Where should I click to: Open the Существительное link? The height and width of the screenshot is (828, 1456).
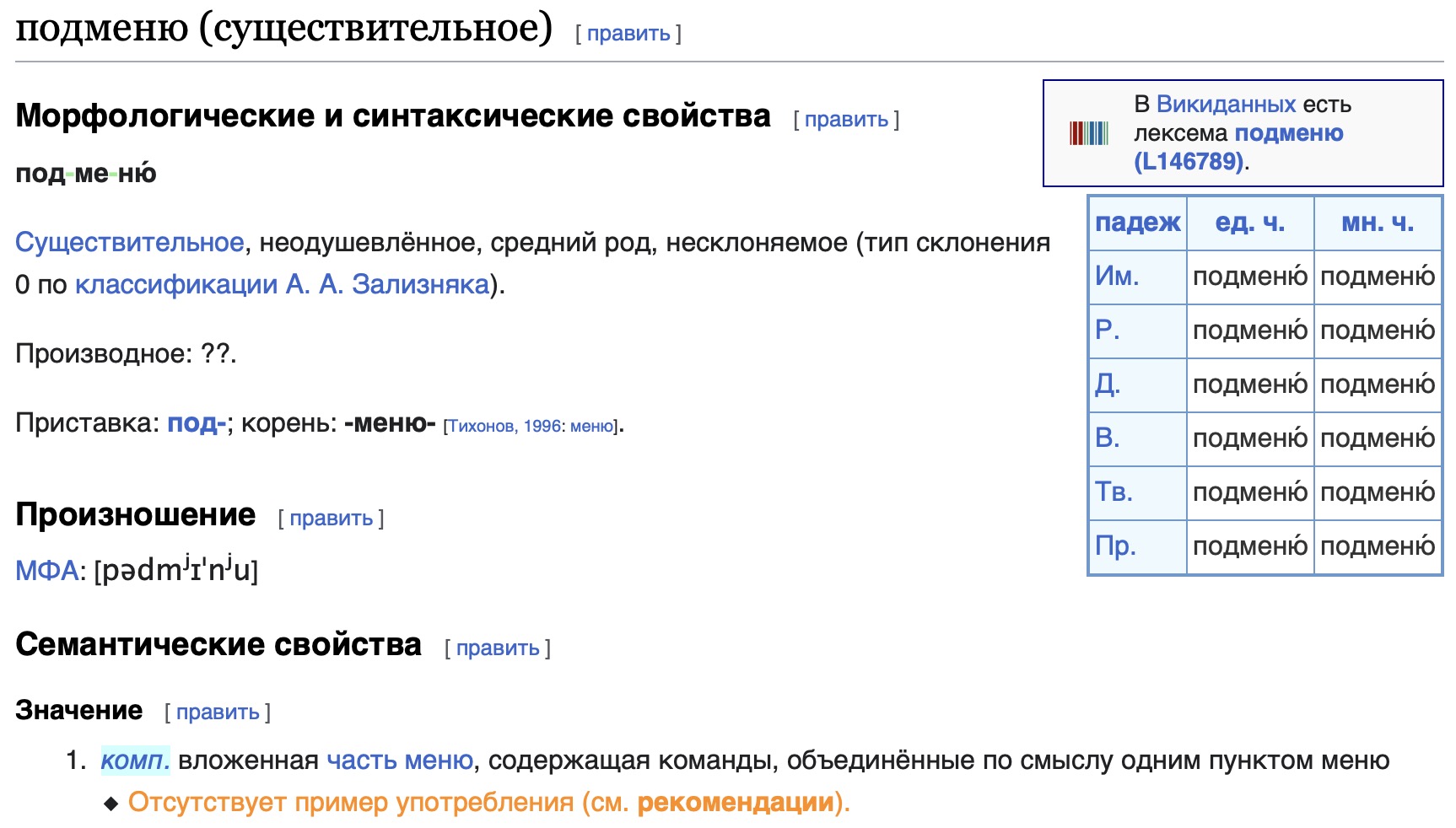click(129, 243)
